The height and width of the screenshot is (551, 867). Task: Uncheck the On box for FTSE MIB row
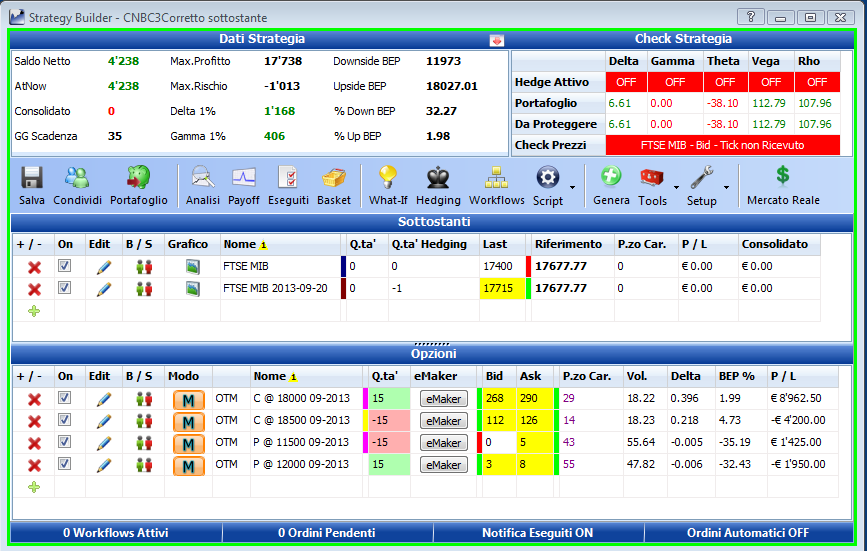click(x=65, y=266)
